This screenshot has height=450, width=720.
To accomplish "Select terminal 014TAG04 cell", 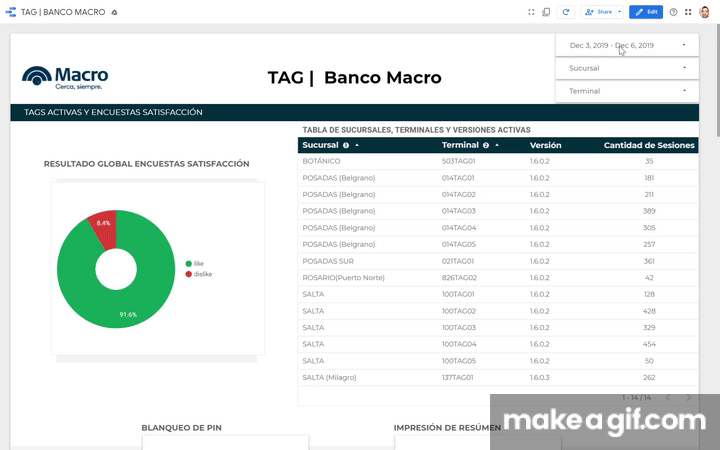I will [458, 228].
